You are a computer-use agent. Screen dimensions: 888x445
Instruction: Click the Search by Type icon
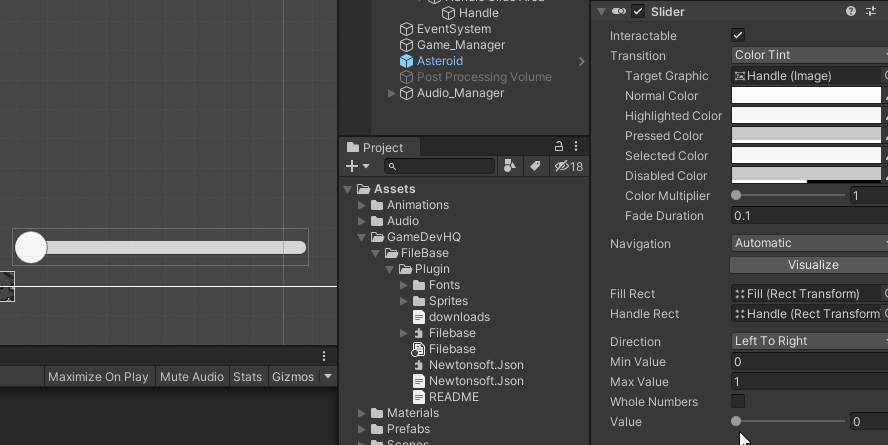(x=510, y=165)
